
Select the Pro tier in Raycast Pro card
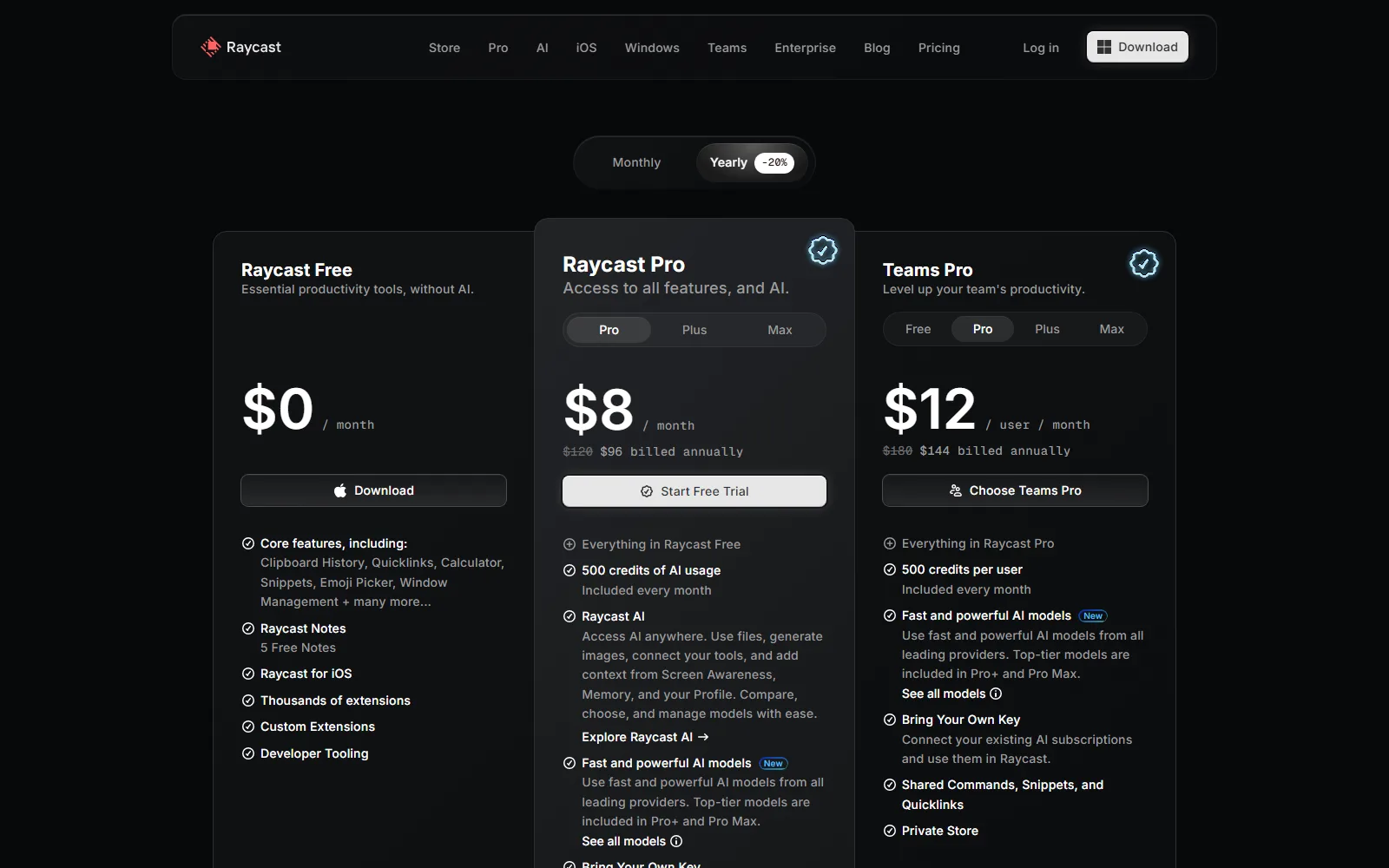click(x=609, y=330)
